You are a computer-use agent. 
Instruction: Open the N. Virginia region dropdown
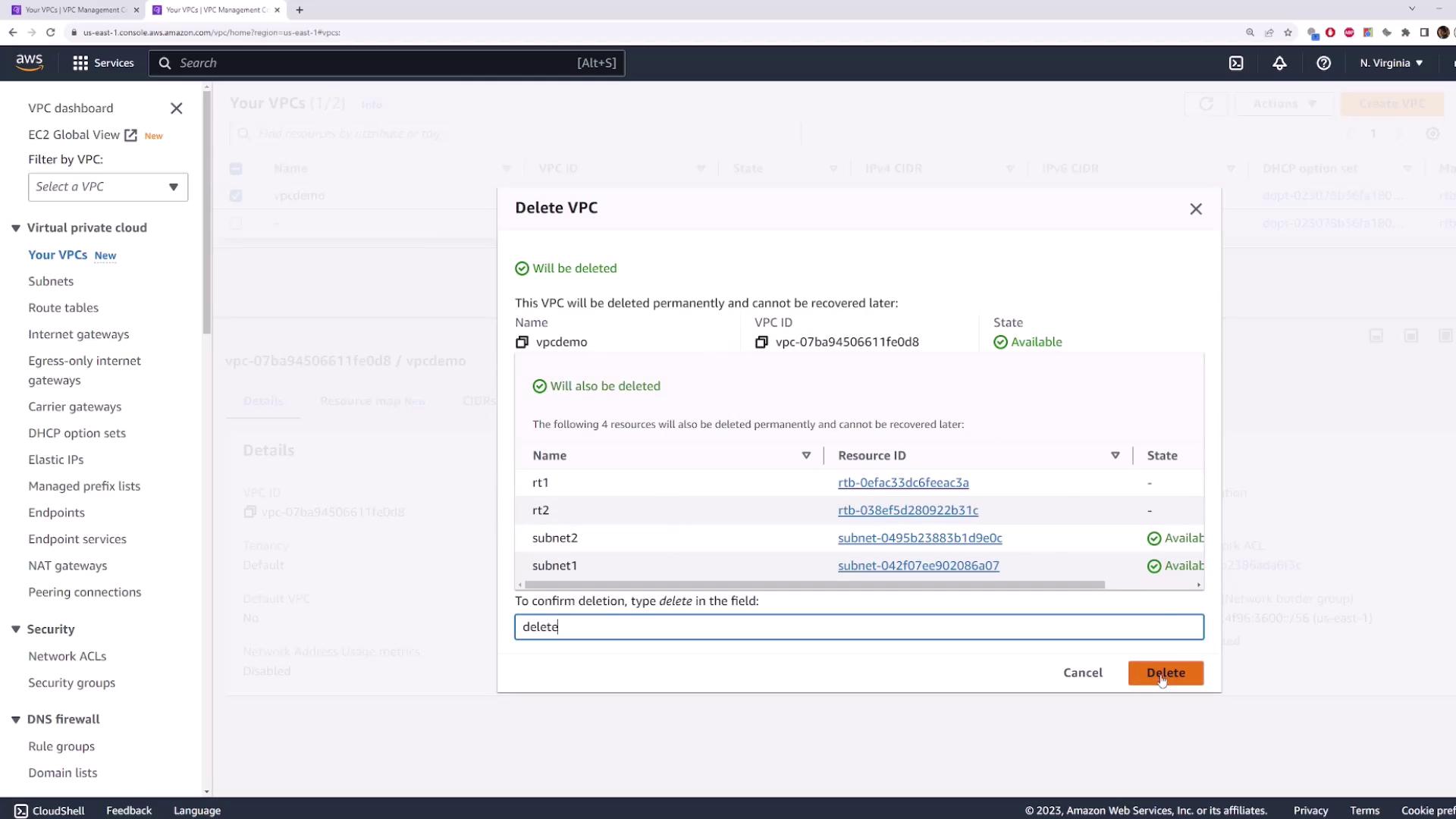coord(1391,63)
